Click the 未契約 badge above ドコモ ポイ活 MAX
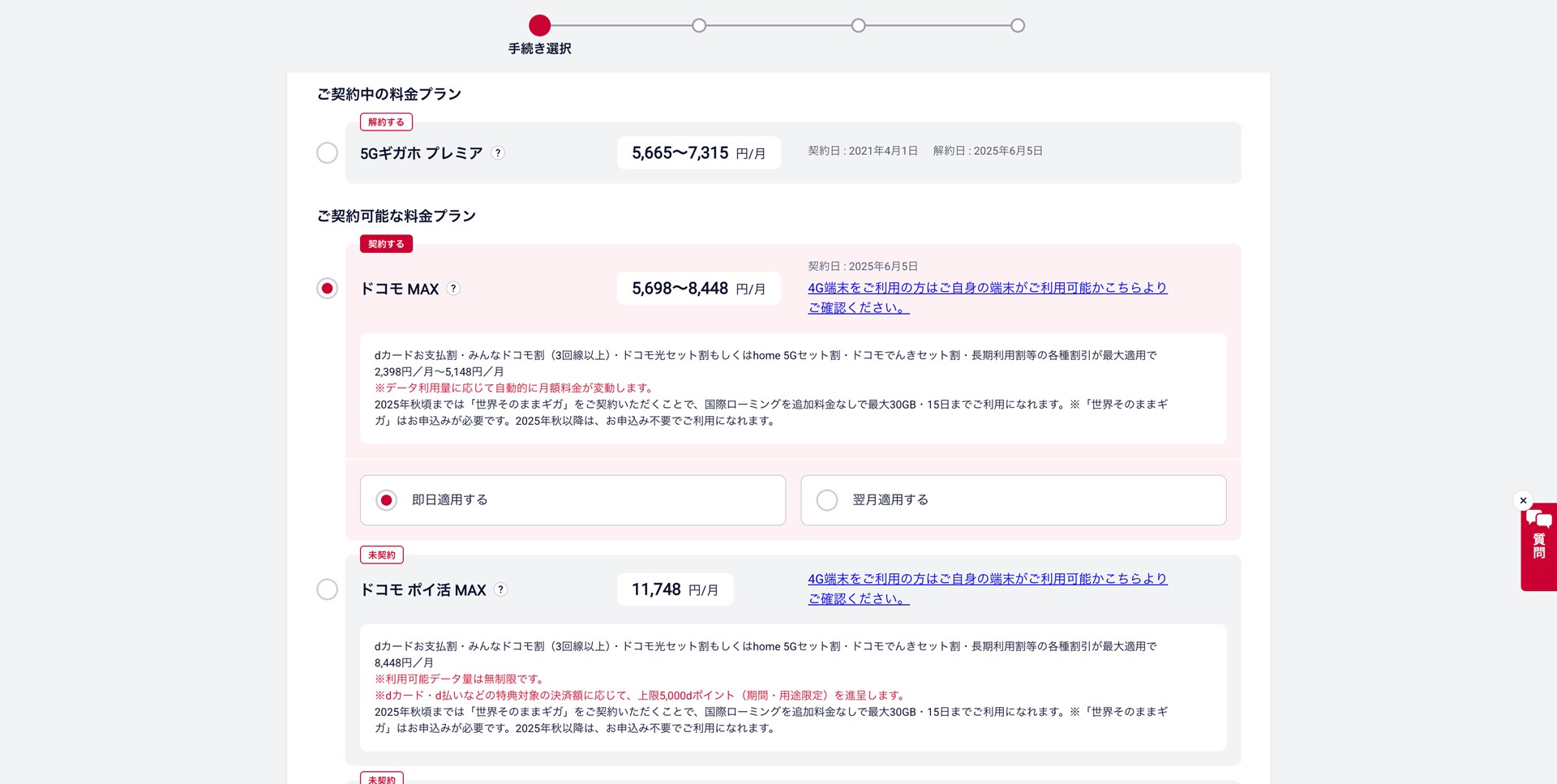Viewport: 1557px width, 784px height. pos(381,555)
